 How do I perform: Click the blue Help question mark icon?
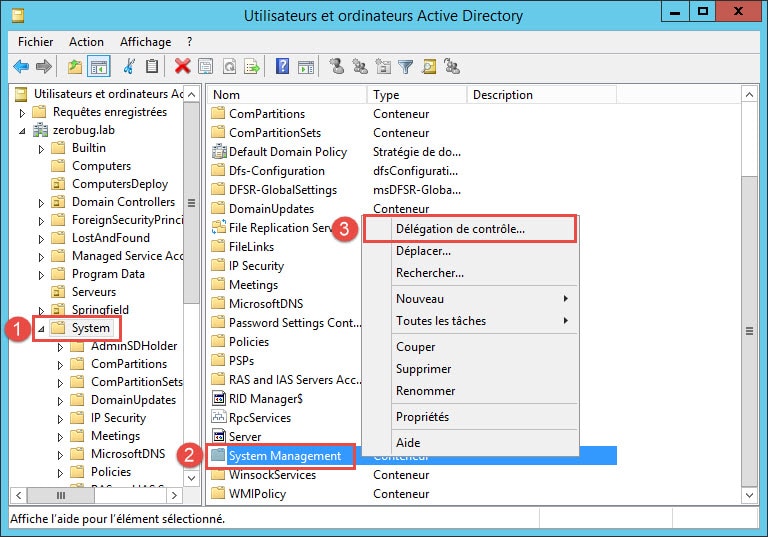(283, 66)
